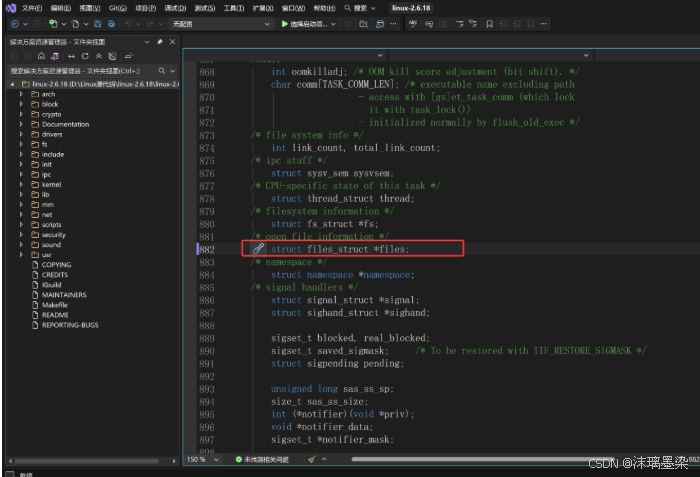
Task: Collapse the linux-2.6.18 root node
Action: coord(12,84)
